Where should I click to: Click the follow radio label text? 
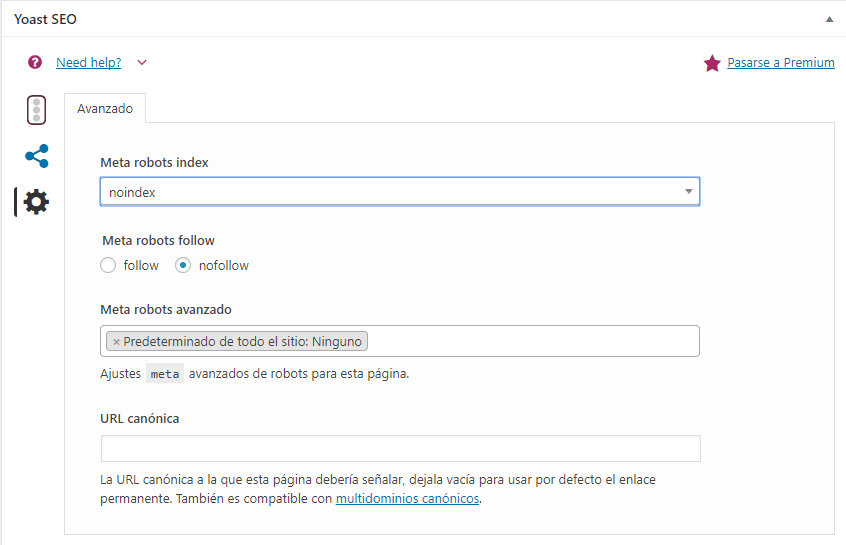coord(141,265)
